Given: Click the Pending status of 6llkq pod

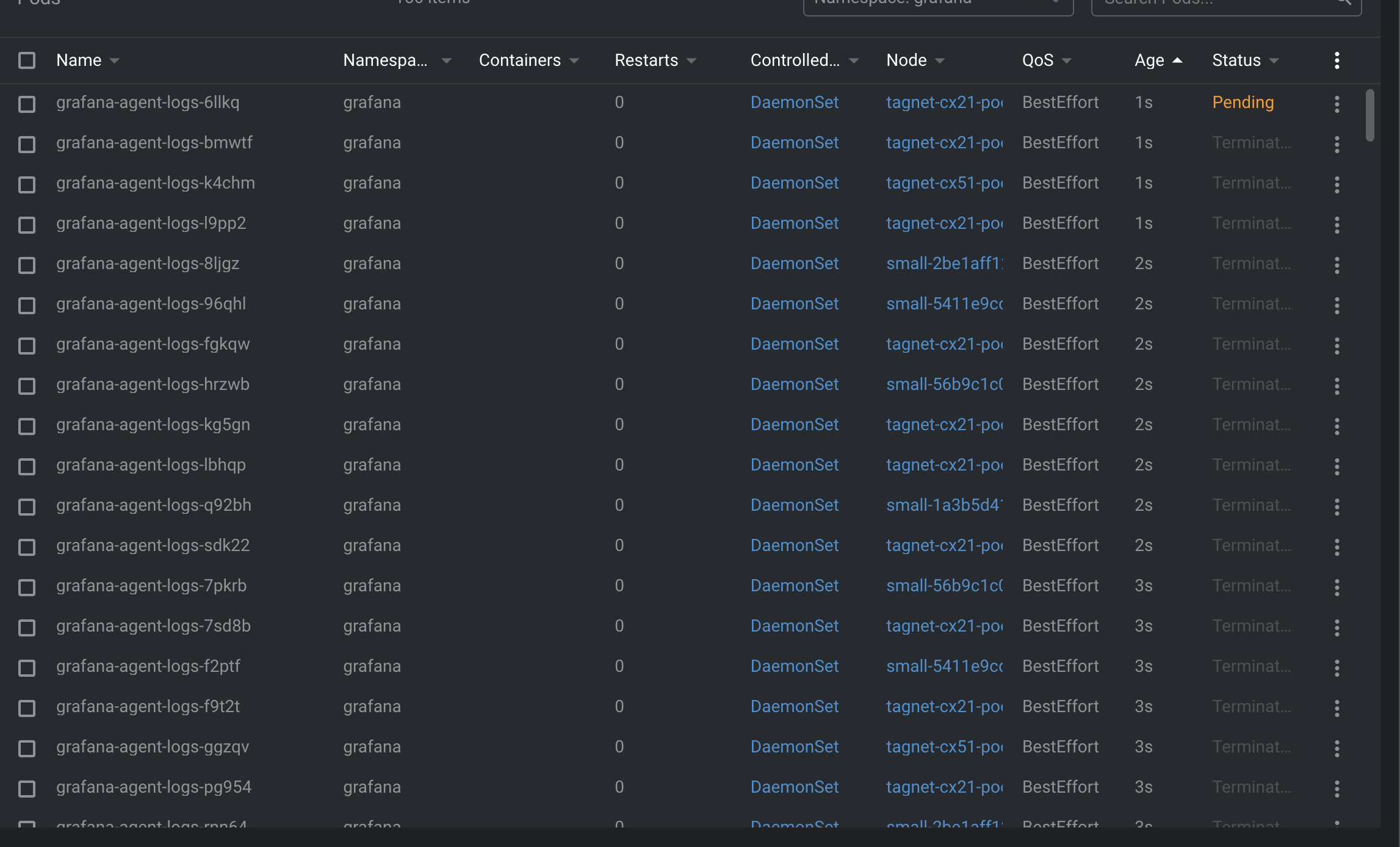Looking at the screenshot, I should 1243,102.
